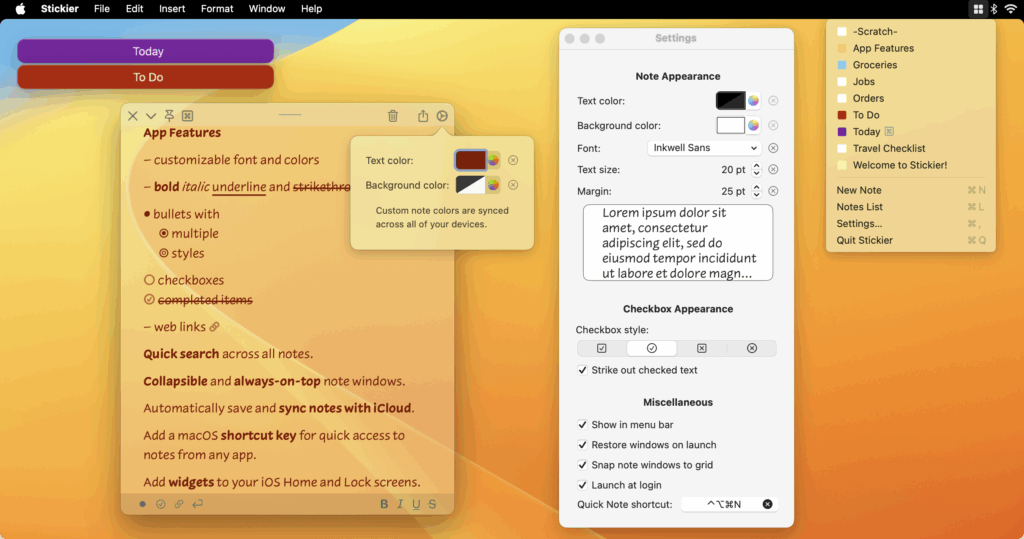Reset Settings text color to default
The width and height of the screenshot is (1024, 539).
773,101
